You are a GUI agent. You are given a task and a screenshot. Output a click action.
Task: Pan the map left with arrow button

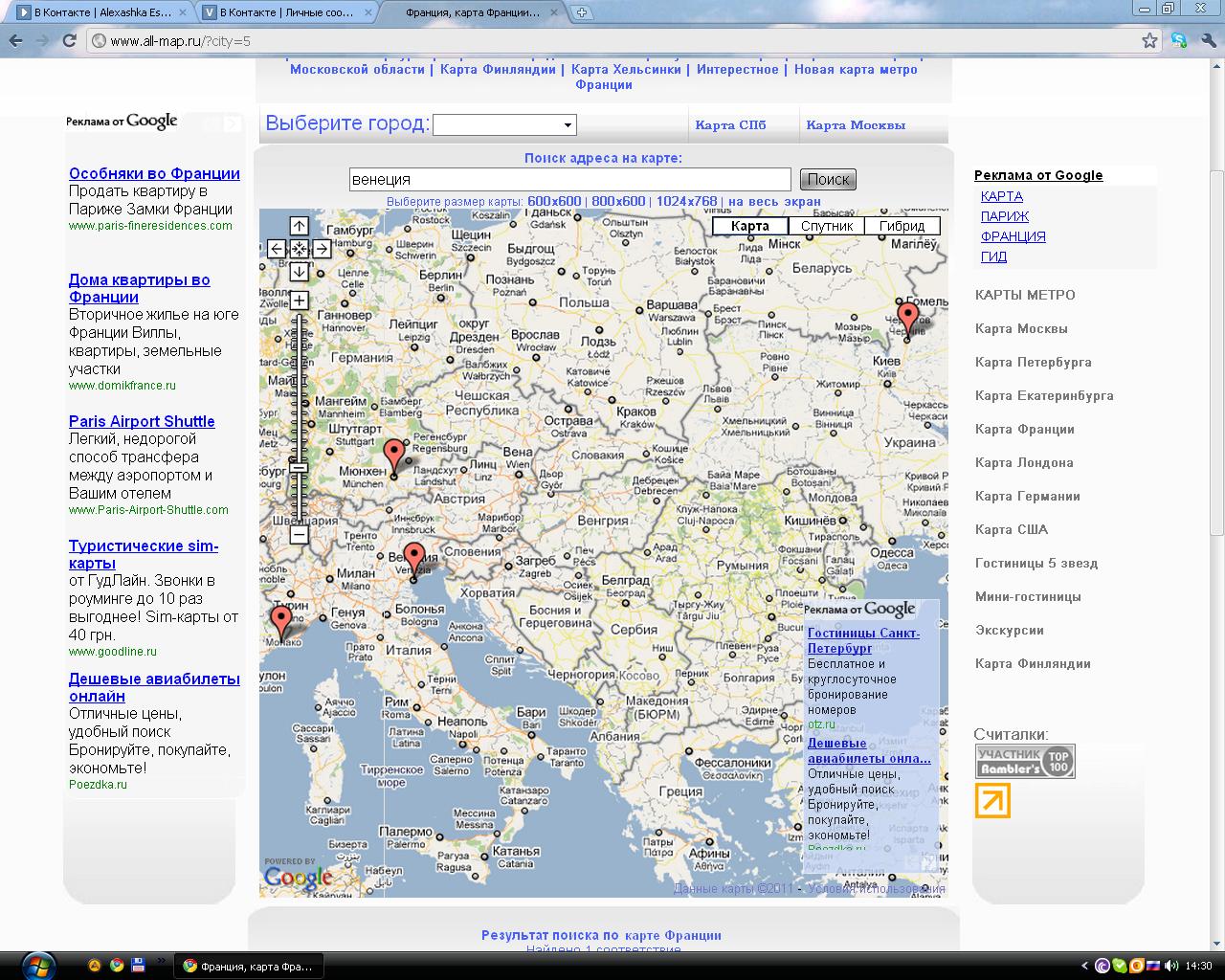click(x=277, y=249)
